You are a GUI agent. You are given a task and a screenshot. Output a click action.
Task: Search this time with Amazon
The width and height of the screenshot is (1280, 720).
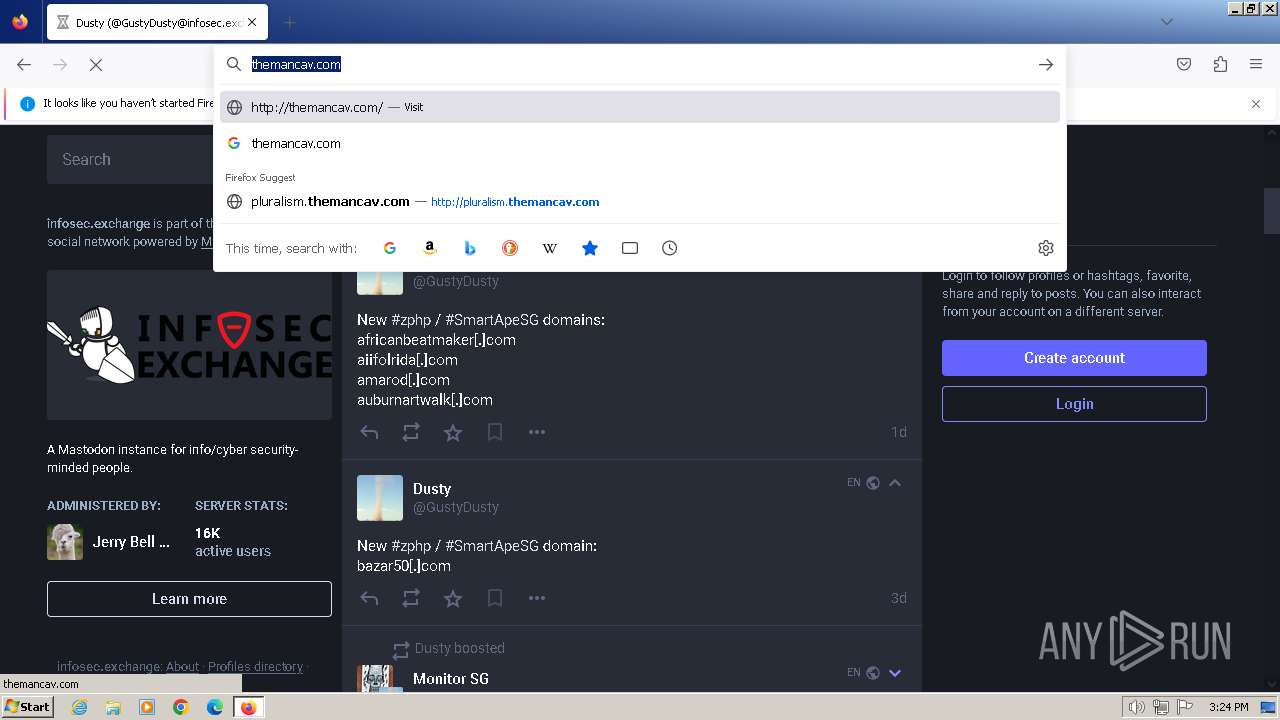point(430,248)
